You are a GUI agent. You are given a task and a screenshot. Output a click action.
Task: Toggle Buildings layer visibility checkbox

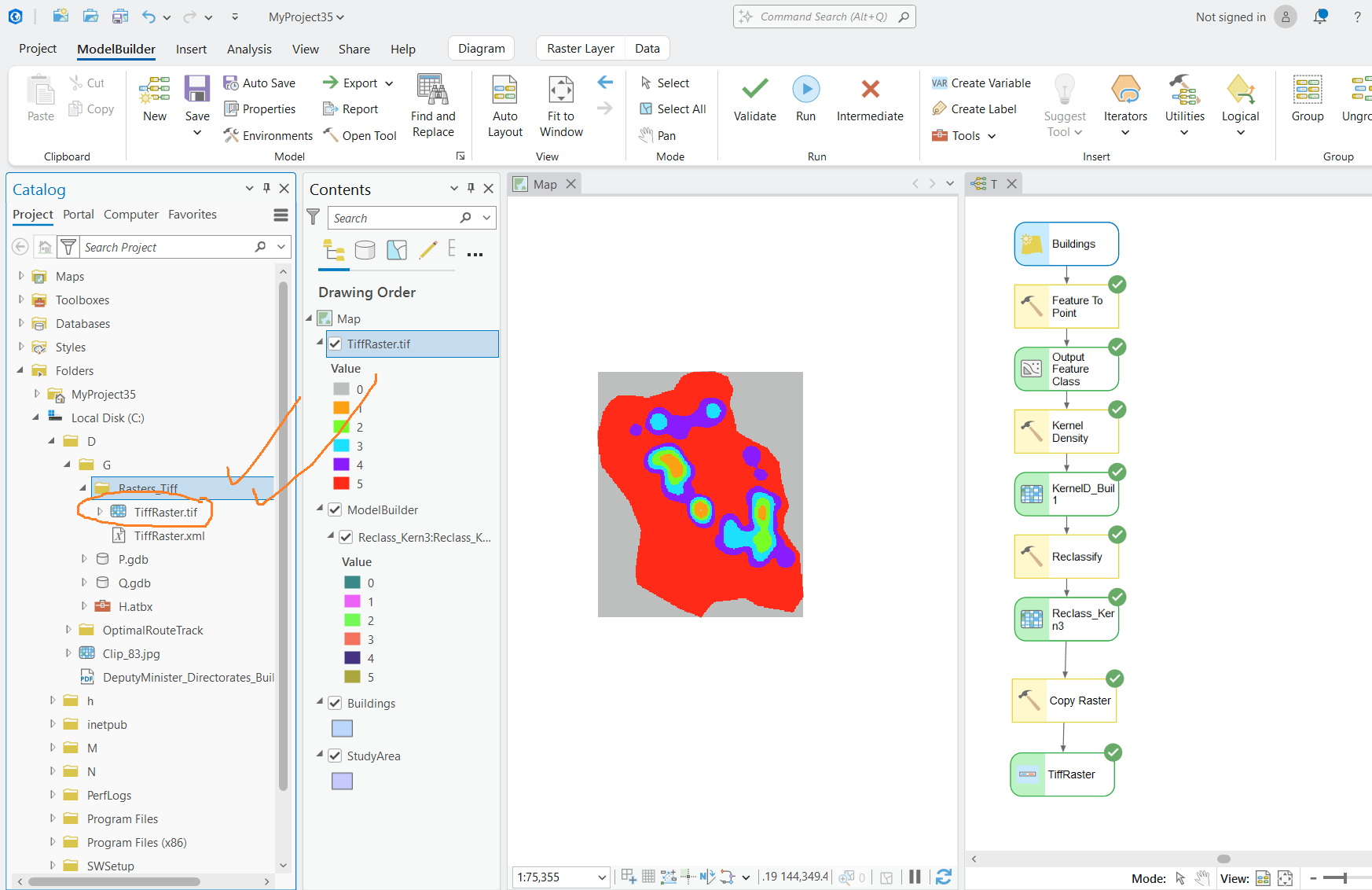point(335,703)
